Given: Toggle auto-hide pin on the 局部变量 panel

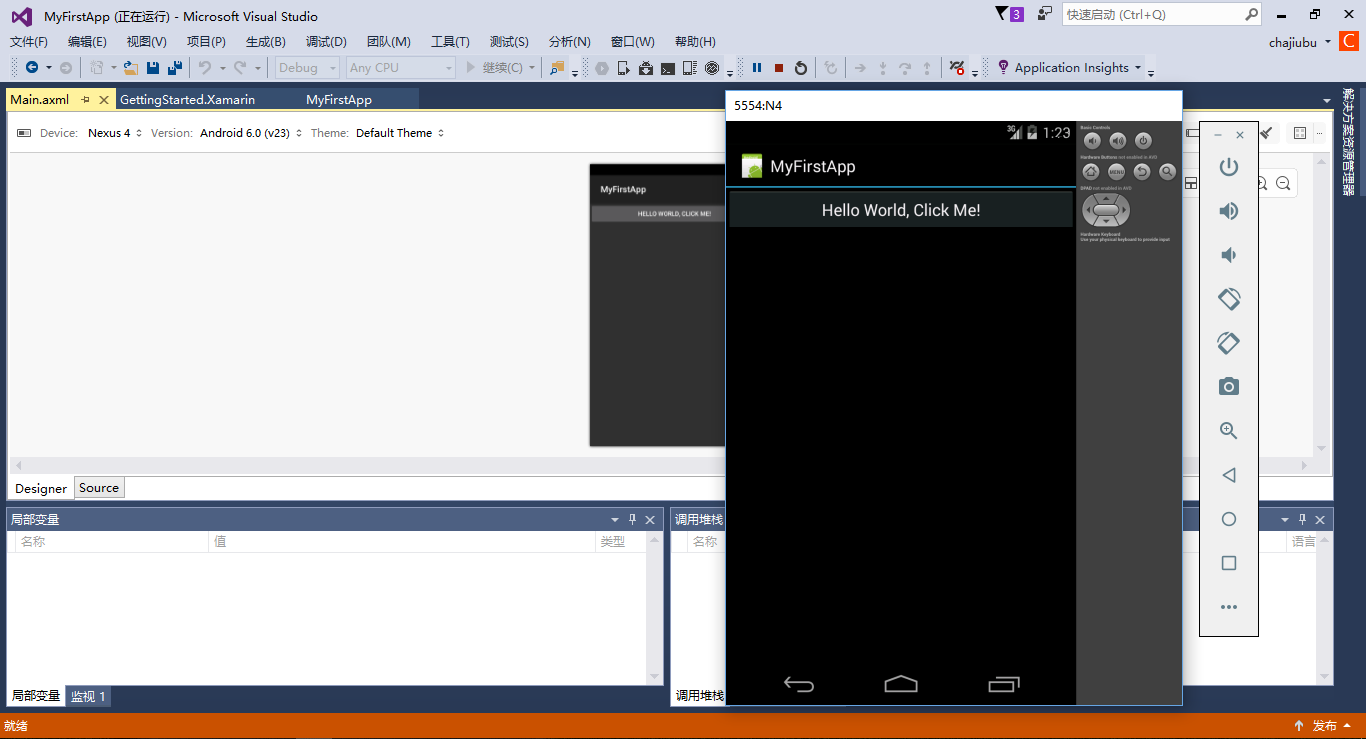Looking at the screenshot, I should pyautogui.click(x=632, y=520).
